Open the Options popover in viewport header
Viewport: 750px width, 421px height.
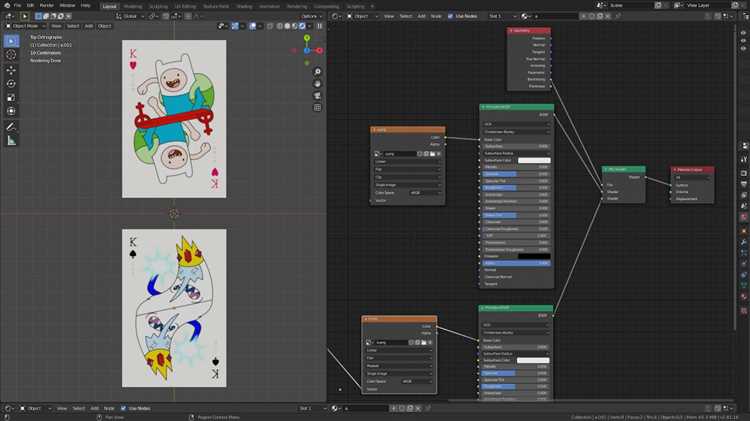click(x=311, y=16)
